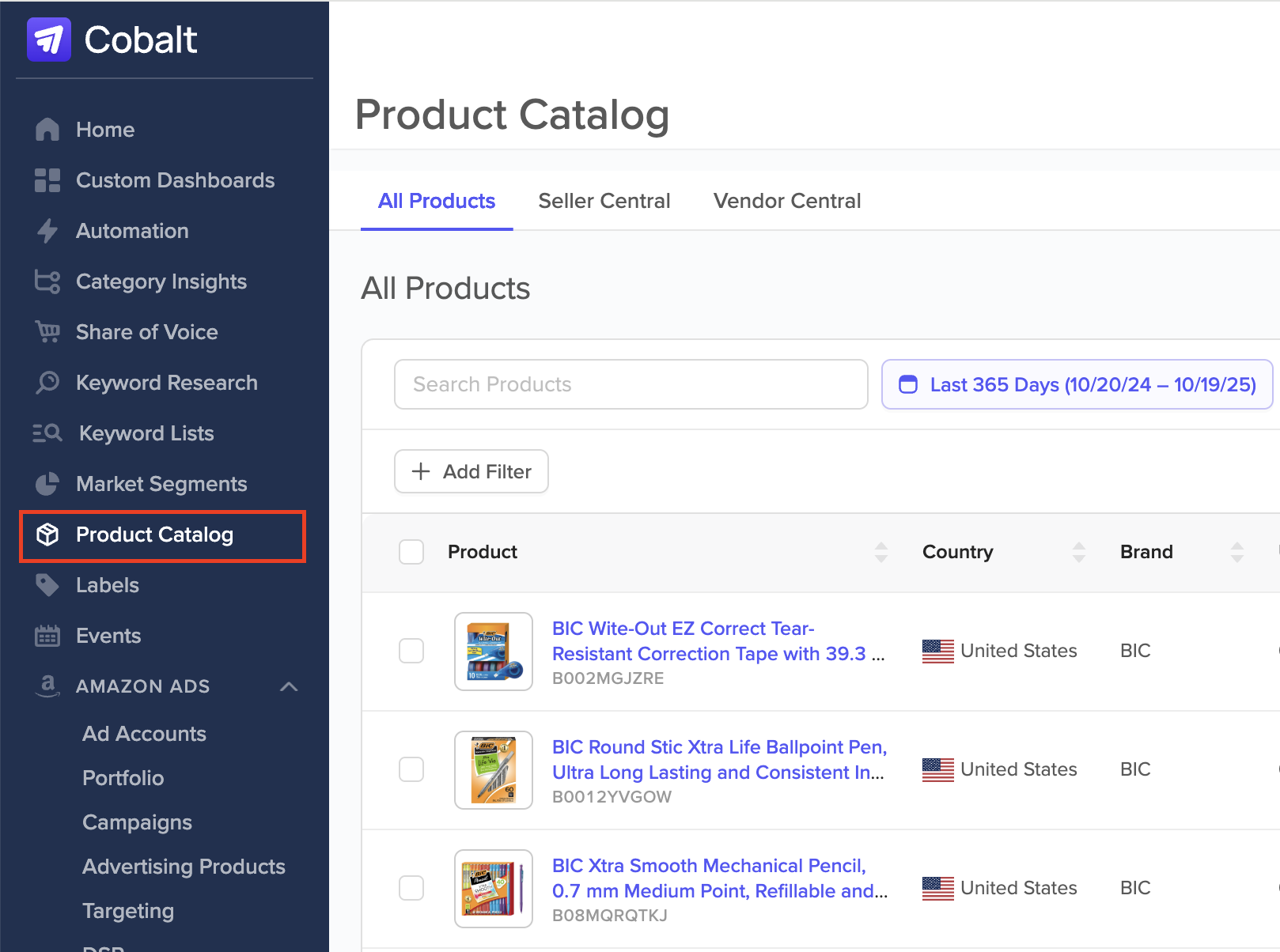Click the Round Stic pen thumbnail
The width and height of the screenshot is (1280, 952).
494,770
